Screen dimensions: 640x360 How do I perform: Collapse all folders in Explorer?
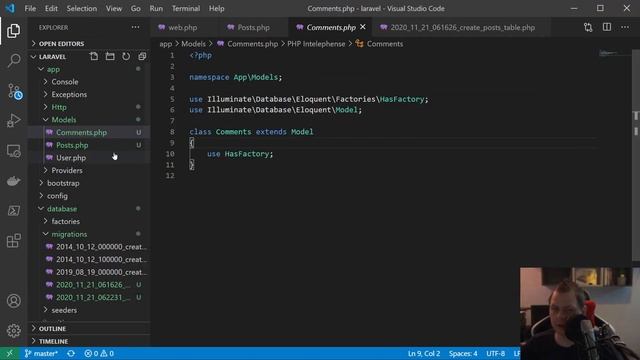tap(142, 56)
